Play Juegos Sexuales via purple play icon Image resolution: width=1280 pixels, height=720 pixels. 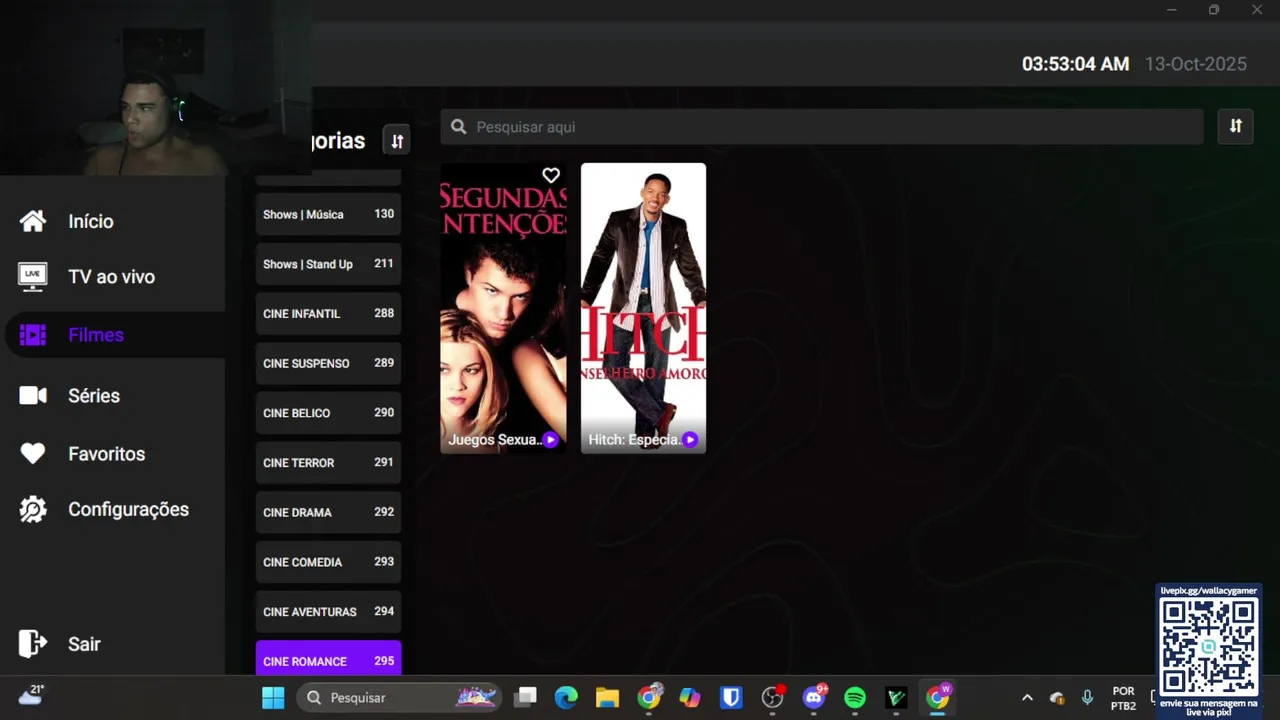coord(551,440)
